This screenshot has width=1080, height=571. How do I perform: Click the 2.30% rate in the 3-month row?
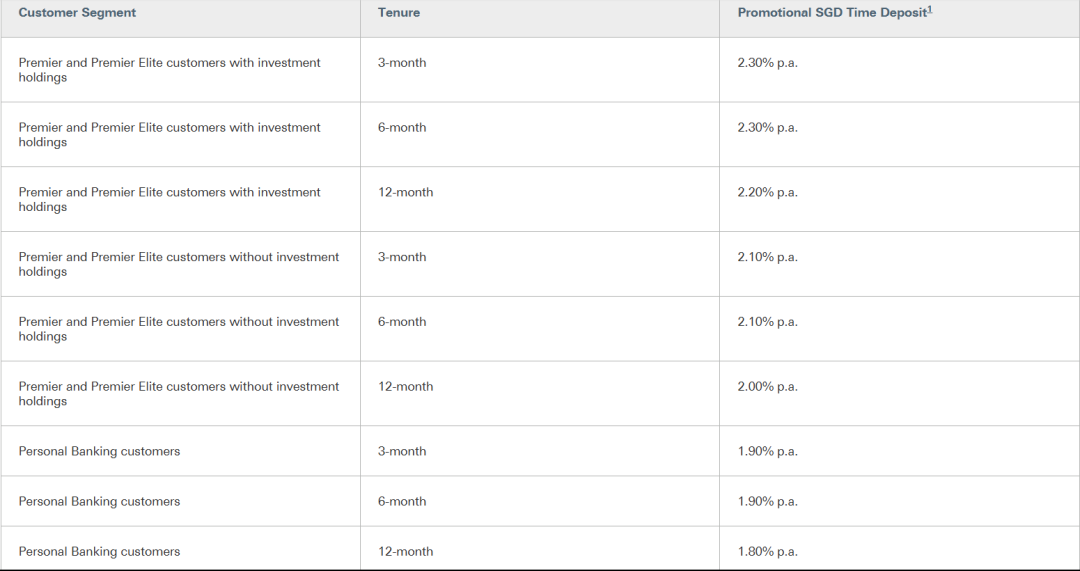point(767,63)
